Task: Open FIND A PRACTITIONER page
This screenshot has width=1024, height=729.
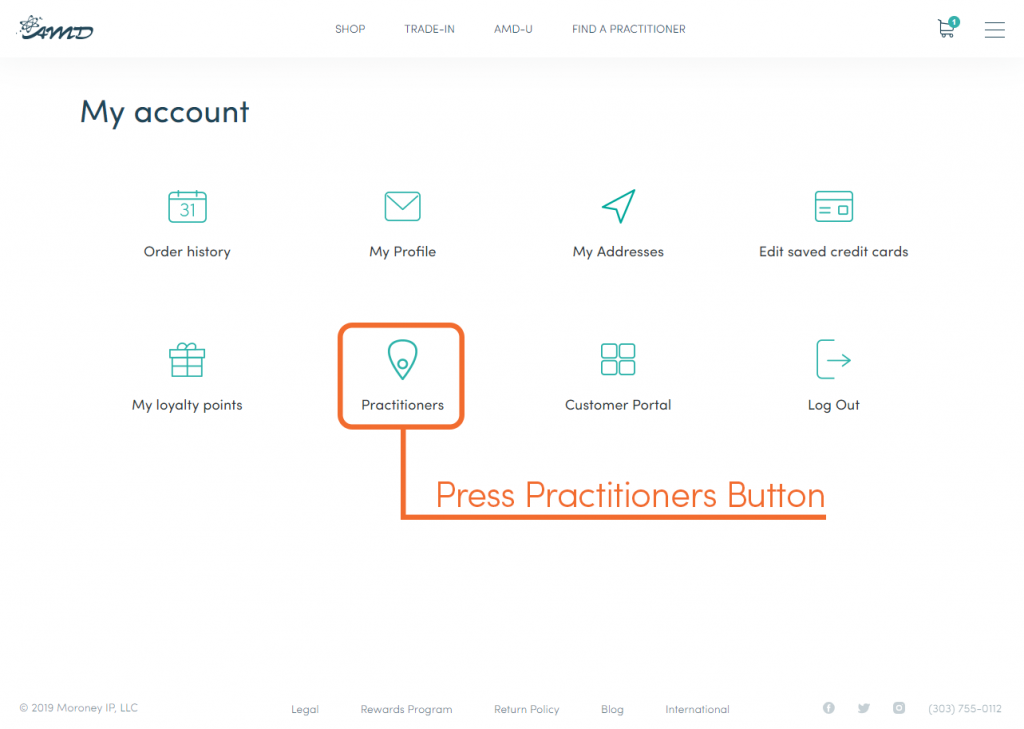Action: (x=629, y=29)
